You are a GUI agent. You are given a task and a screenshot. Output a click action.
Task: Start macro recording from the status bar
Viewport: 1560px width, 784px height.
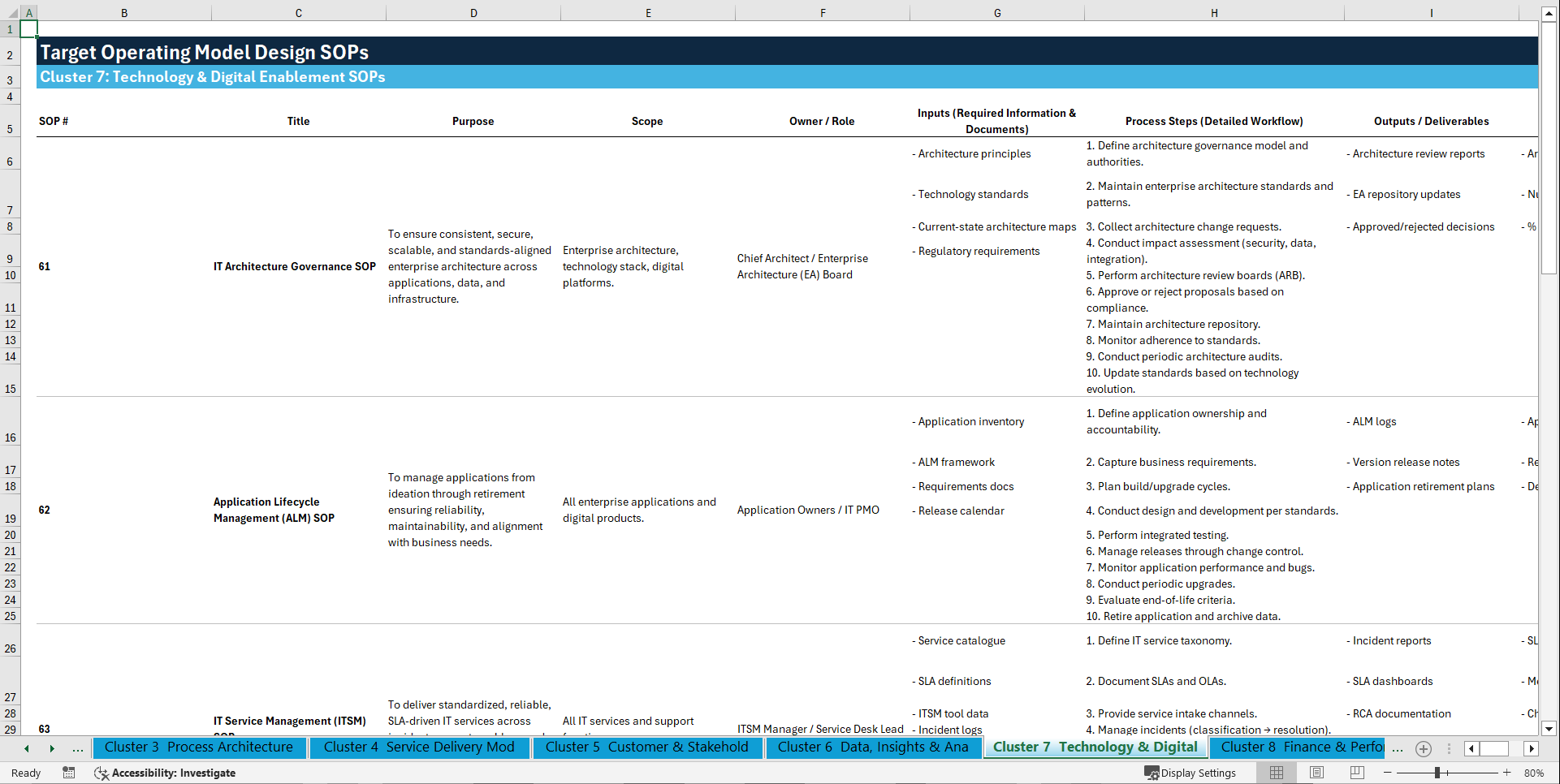coord(69,773)
